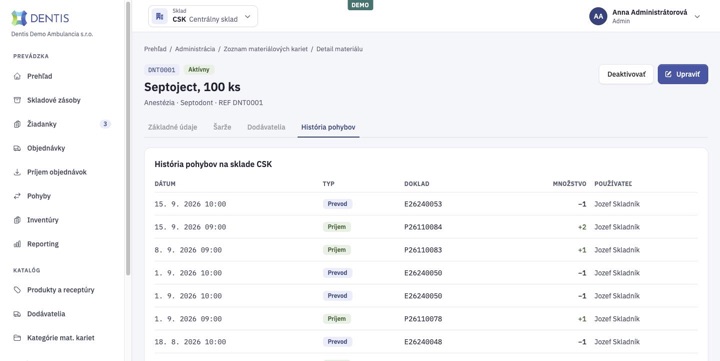Click the Dátum column header
The width and height of the screenshot is (720, 361).
coord(165,184)
